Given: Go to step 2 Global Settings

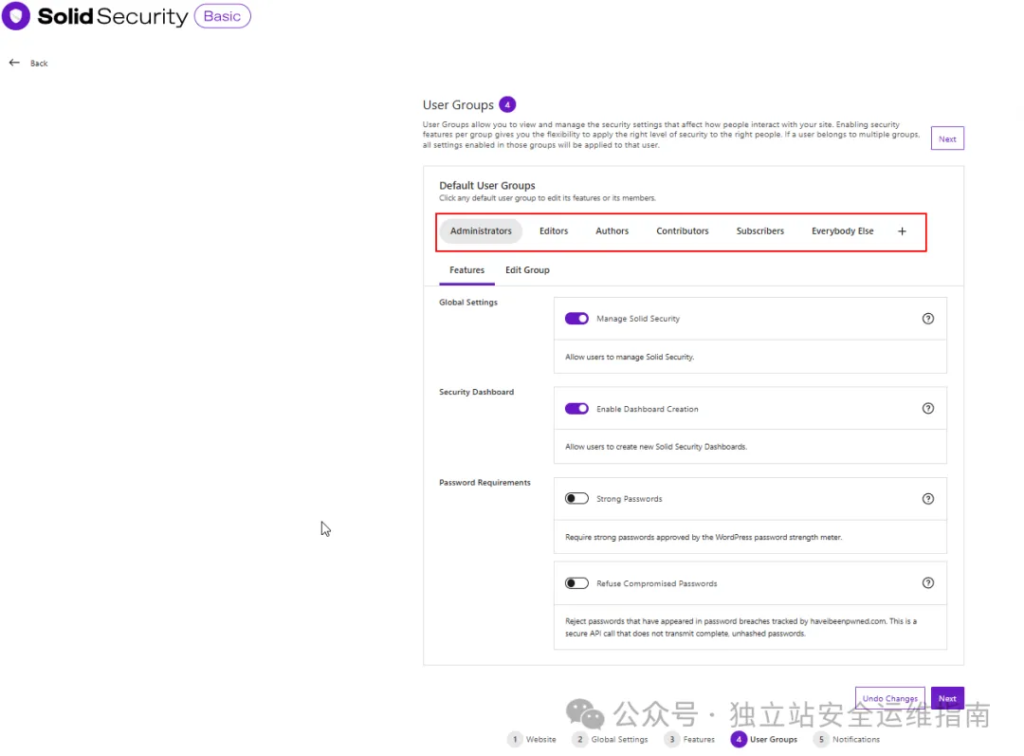Looking at the screenshot, I should click(x=611, y=740).
